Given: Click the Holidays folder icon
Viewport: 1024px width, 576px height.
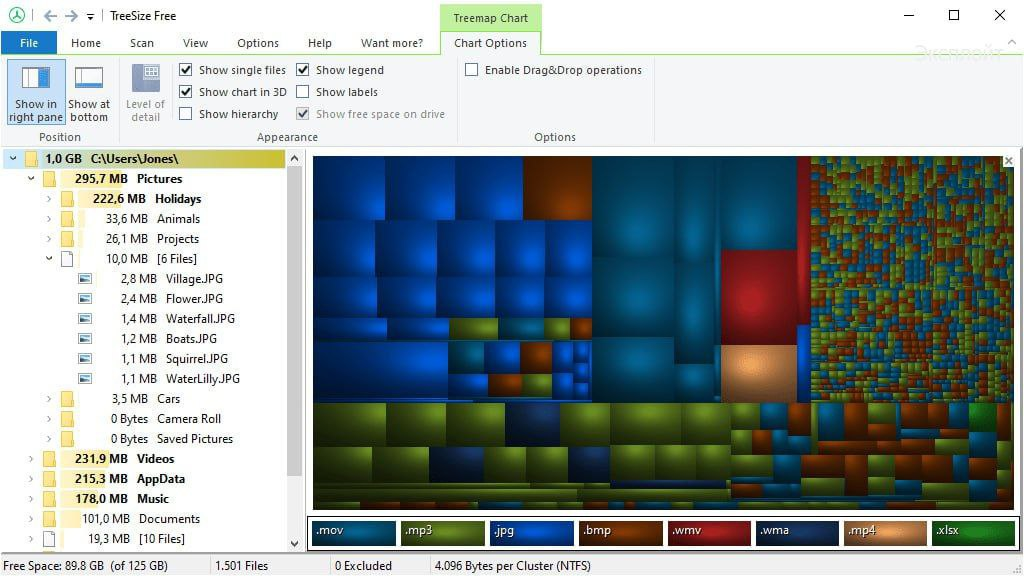Looking at the screenshot, I should (67, 199).
